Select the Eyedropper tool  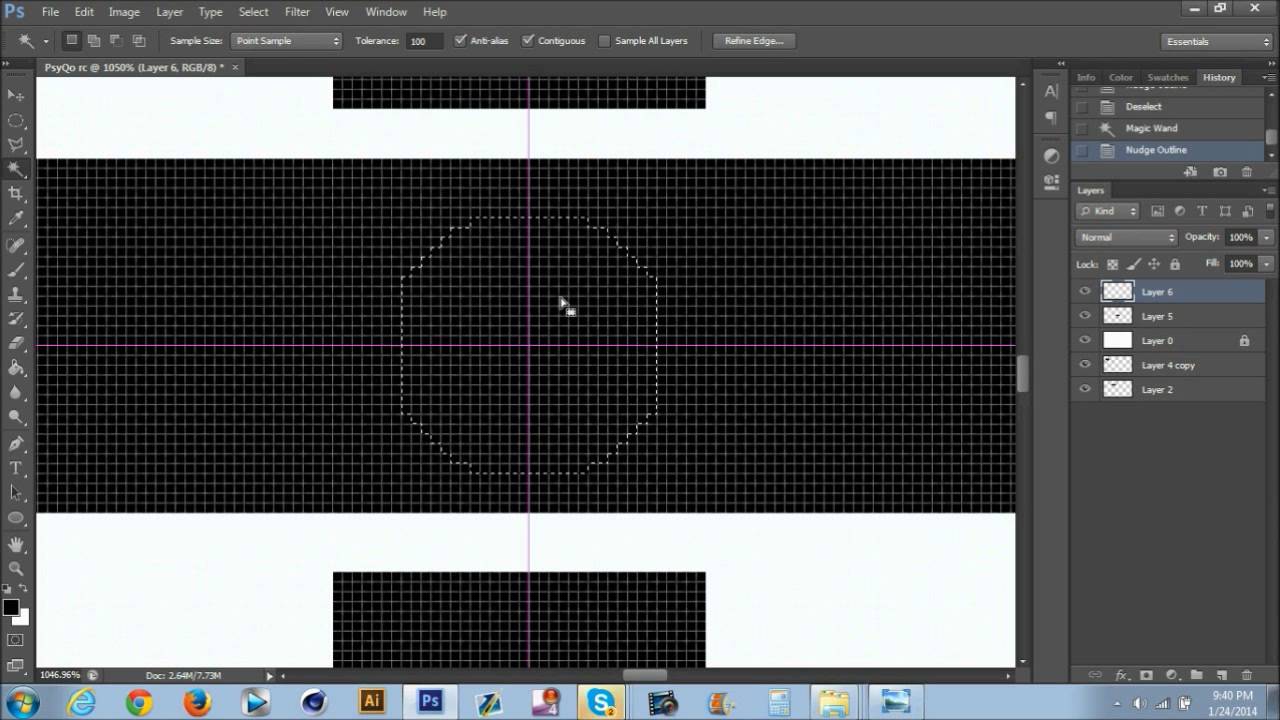16,218
